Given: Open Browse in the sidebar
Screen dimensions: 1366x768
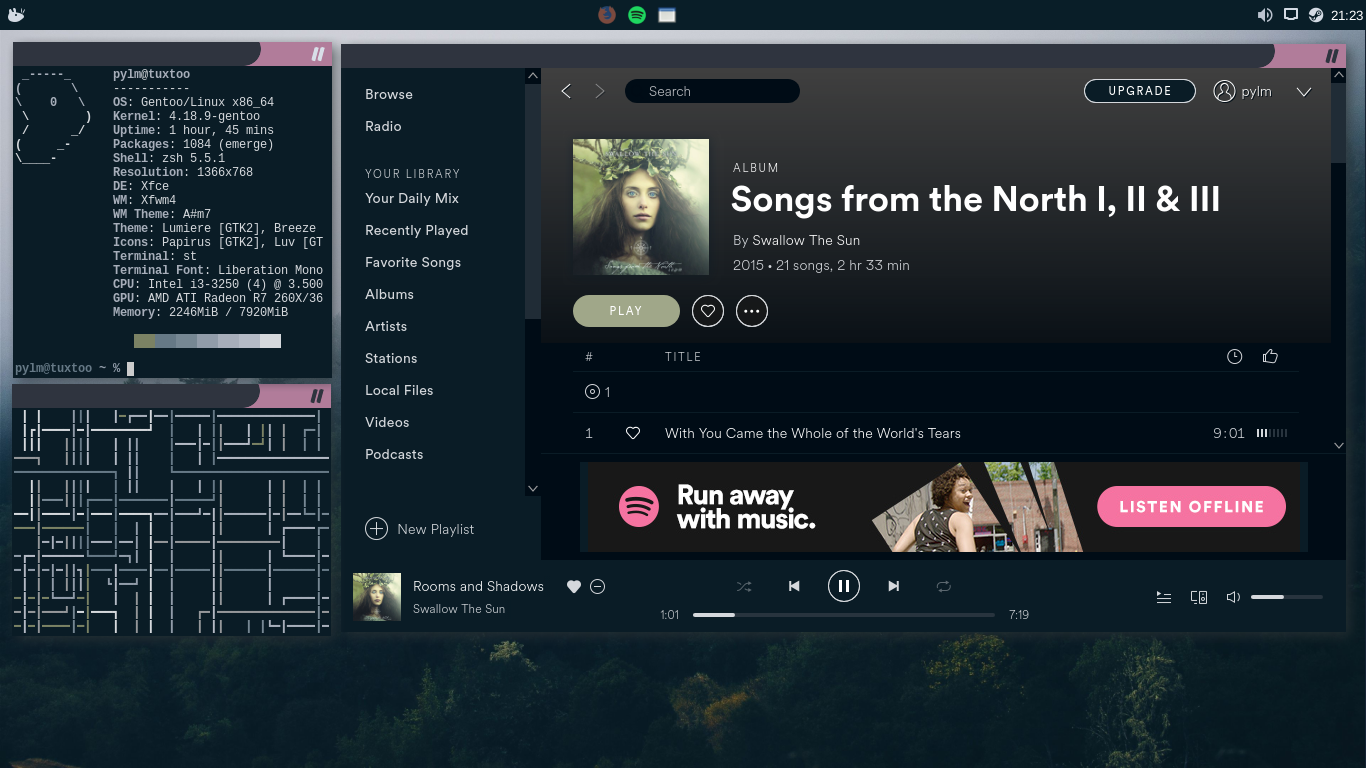Looking at the screenshot, I should click(x=389, y=94).
